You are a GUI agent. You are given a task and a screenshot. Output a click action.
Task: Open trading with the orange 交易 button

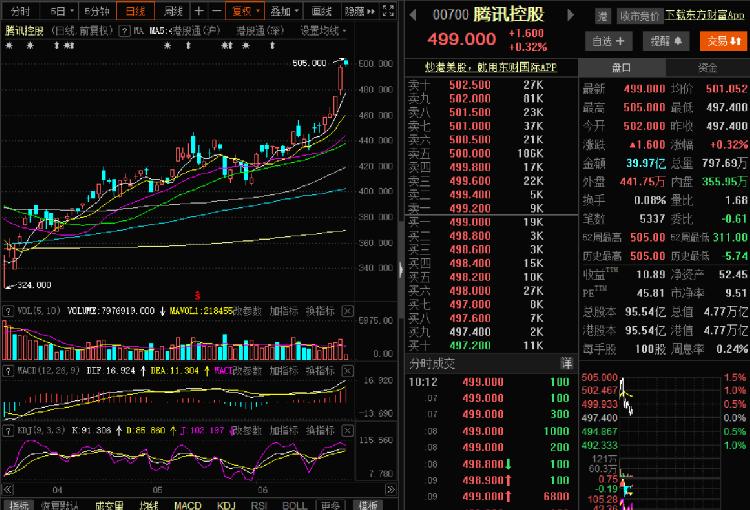(x=723, y=41)
